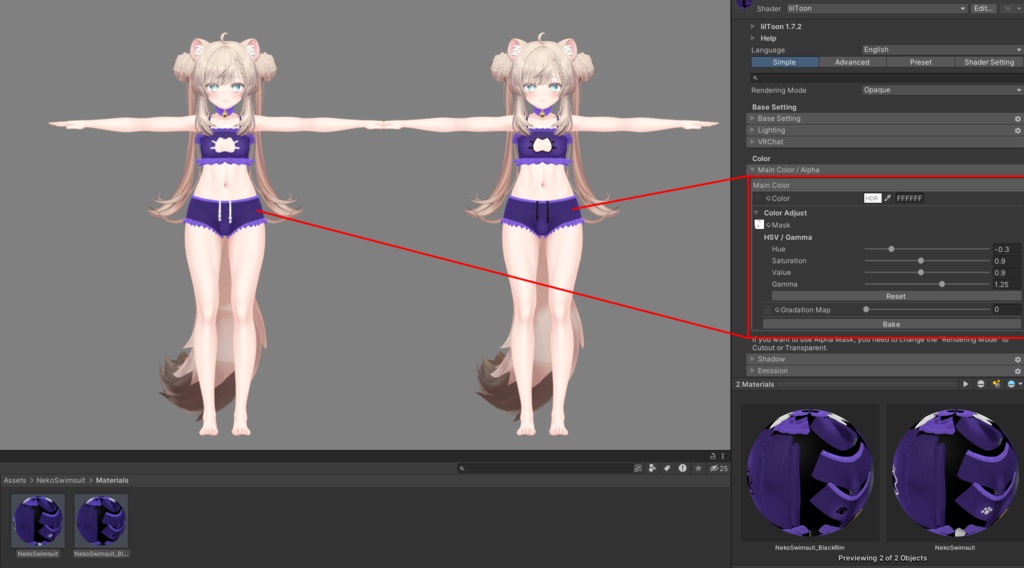Click the Project panel search field
Screen dimensions: 1024x568
point(543,468)
